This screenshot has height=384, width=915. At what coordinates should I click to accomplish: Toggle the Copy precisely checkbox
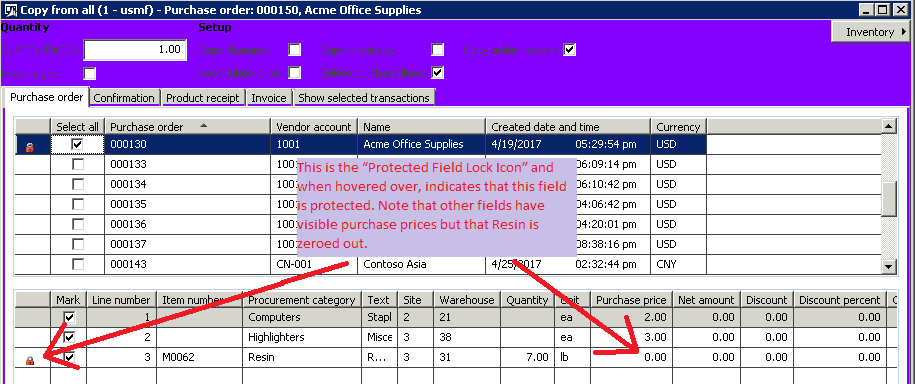click(438, 50)
